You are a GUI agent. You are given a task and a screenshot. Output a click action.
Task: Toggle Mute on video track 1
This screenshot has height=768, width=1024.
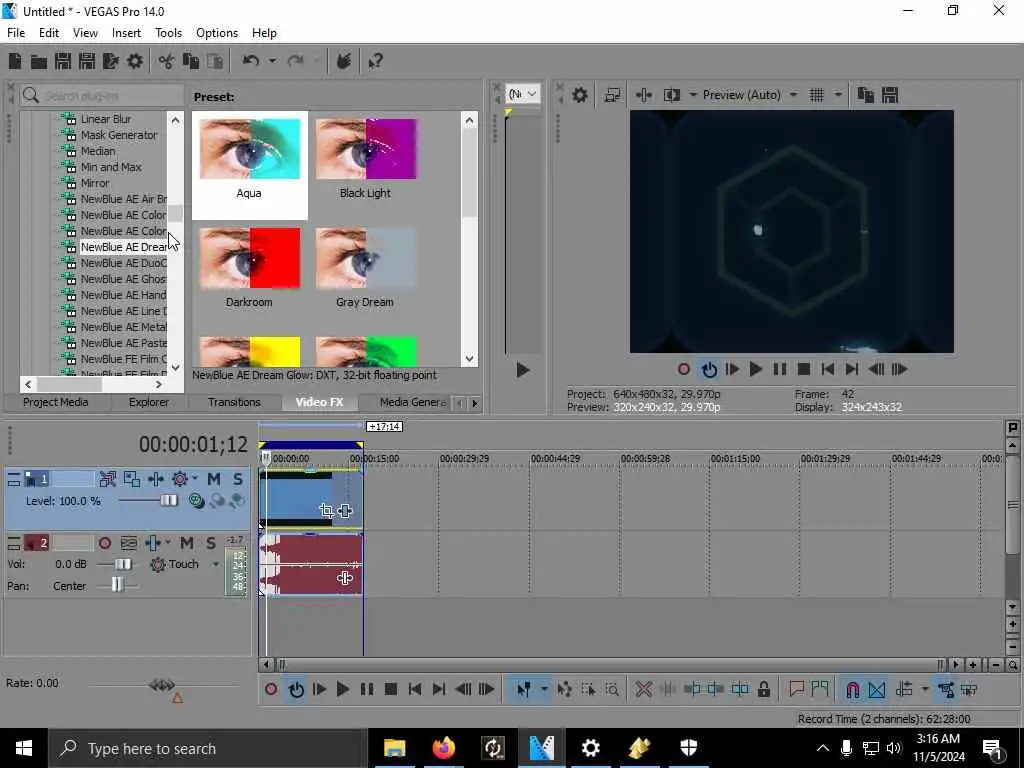(x=214, y=479)
